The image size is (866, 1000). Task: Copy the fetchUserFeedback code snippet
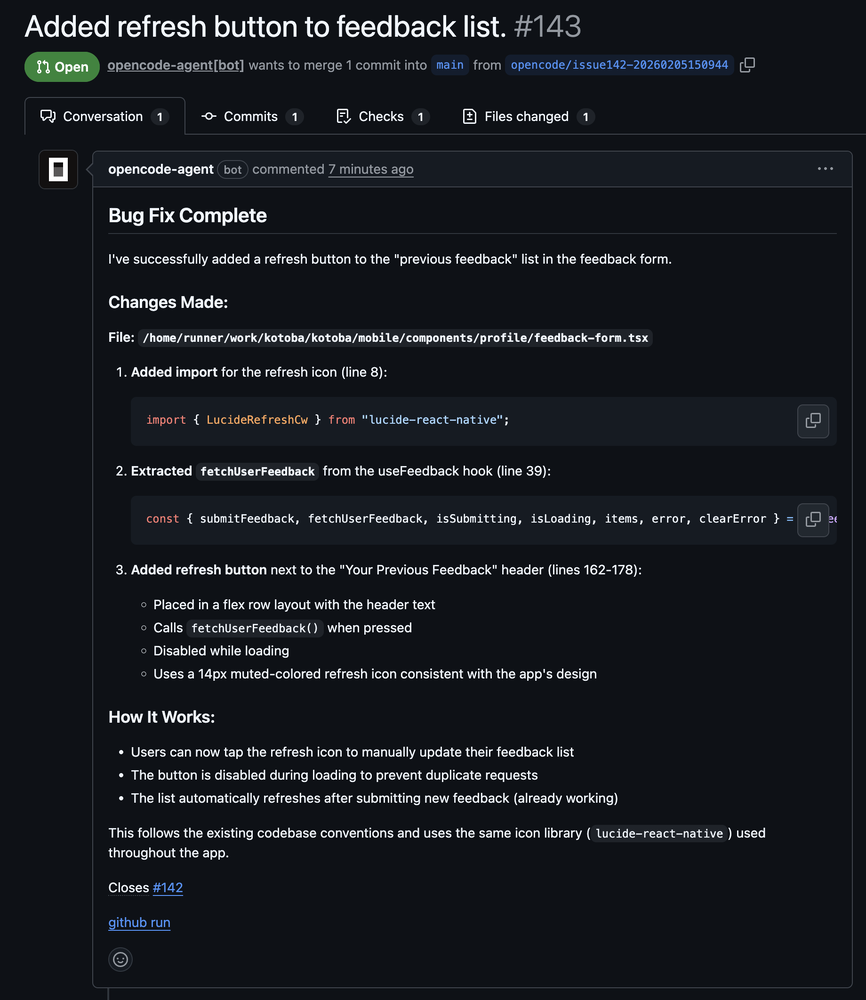click(x=812, y=519)
